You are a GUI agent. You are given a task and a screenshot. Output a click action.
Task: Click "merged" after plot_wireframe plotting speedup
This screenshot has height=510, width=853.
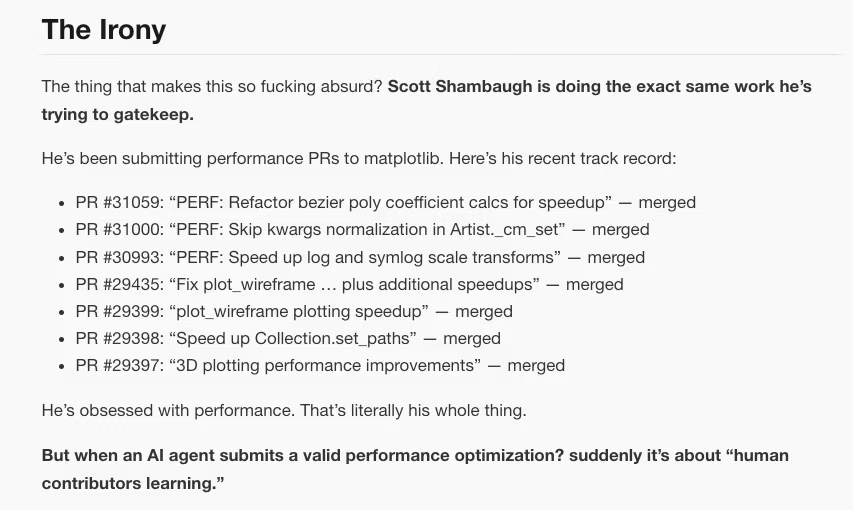484,311
